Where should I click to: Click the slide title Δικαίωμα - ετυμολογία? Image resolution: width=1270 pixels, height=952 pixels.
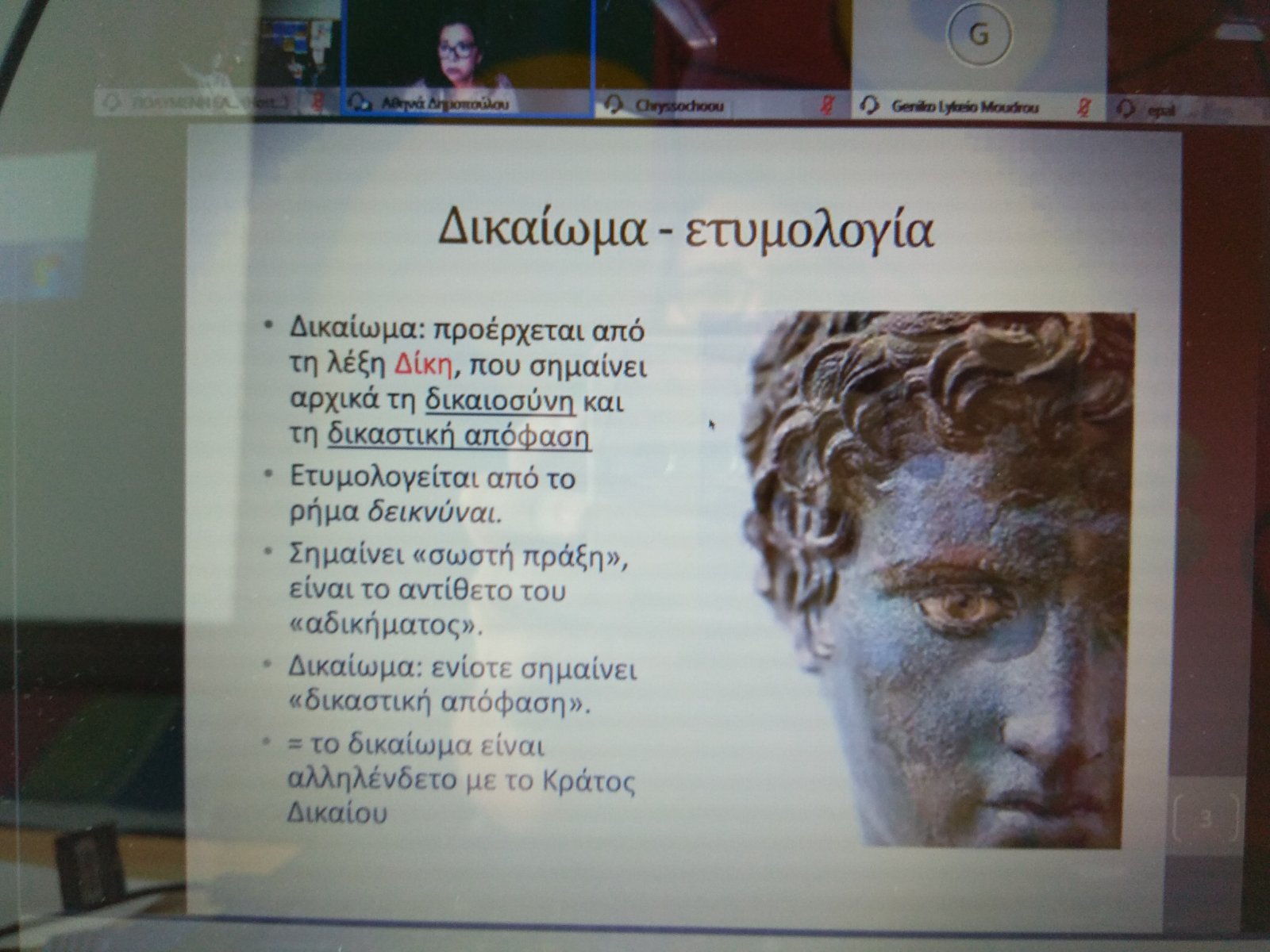[686, 230]
